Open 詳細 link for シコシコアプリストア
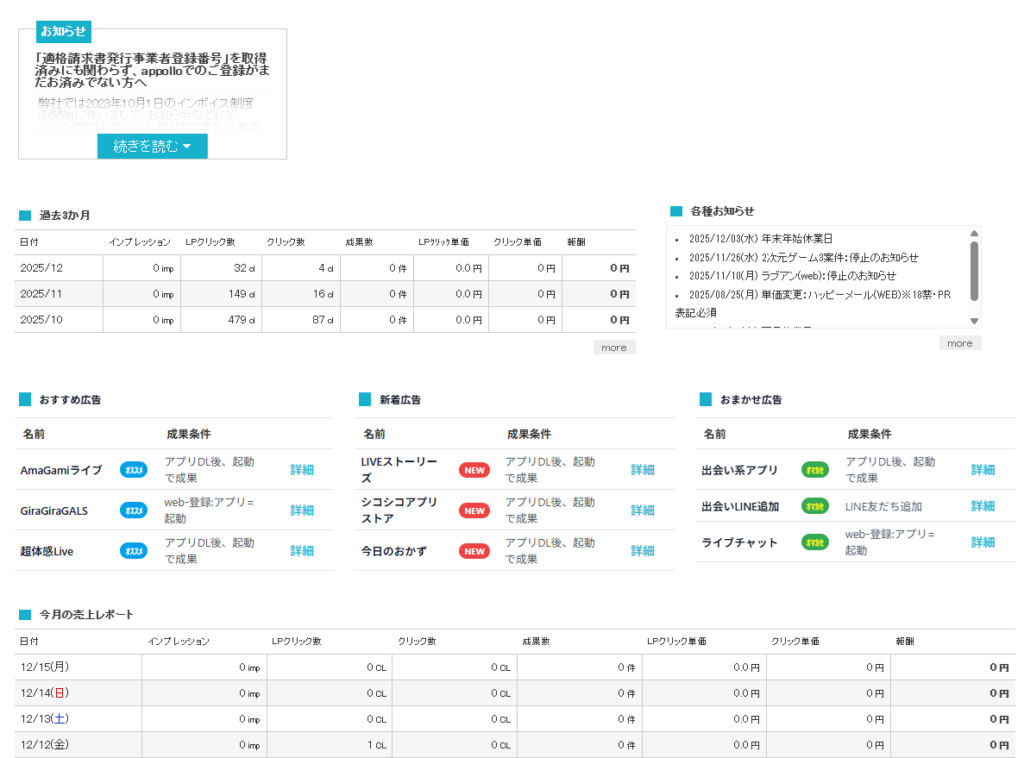1024x758 pixels. [642, 511]
